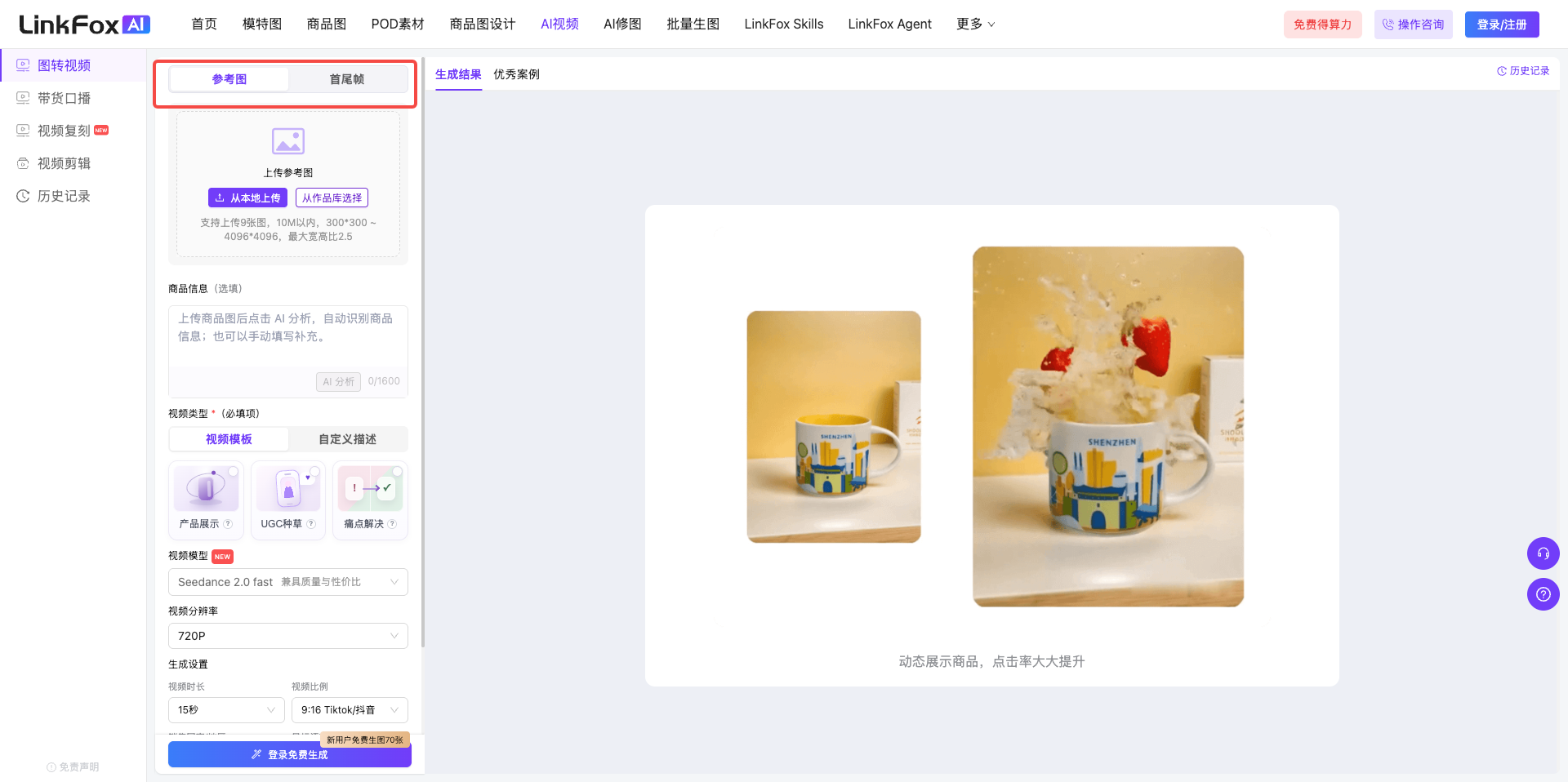Viewport: 1568px width, 782px height.
Task: Click the 免费得算力 button
Action: tap(1323, 24)
